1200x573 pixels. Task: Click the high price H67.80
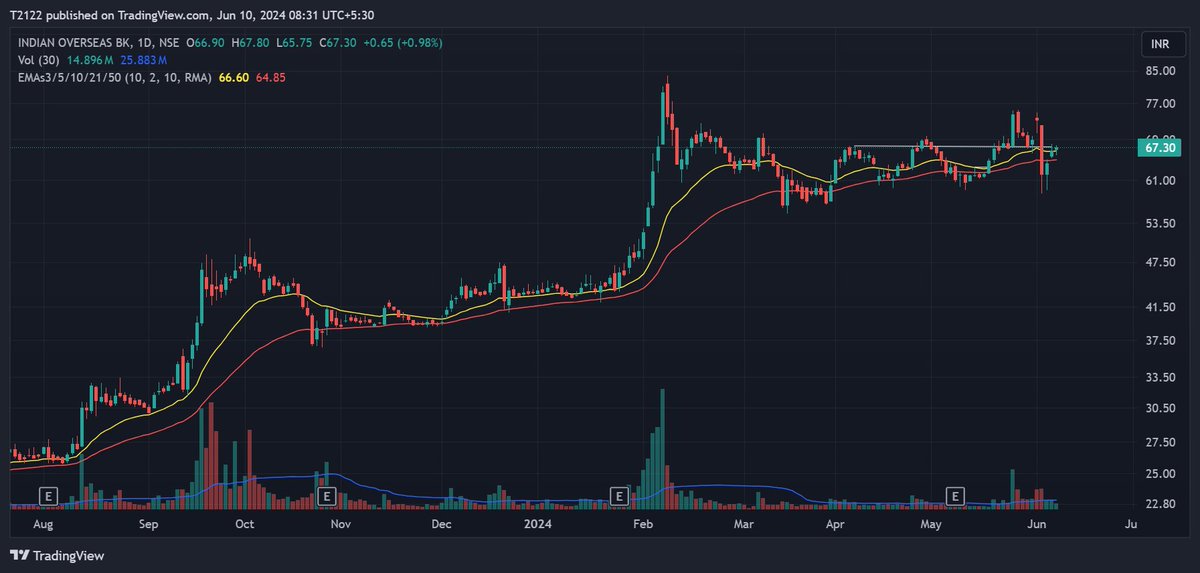[x=250, y=43]
